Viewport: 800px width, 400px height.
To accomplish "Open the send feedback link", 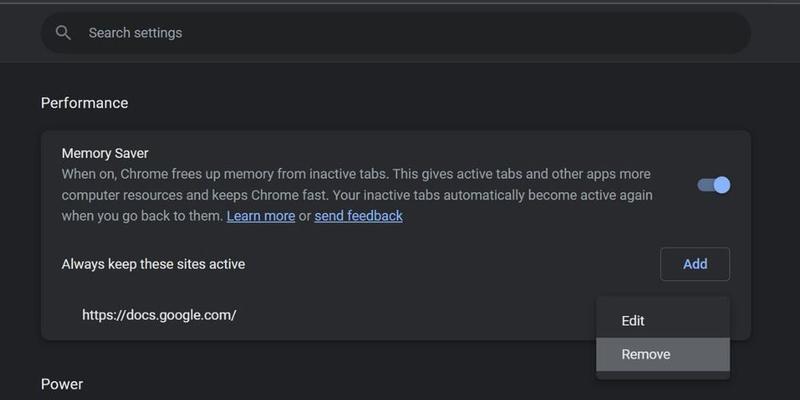I will 358,216.
